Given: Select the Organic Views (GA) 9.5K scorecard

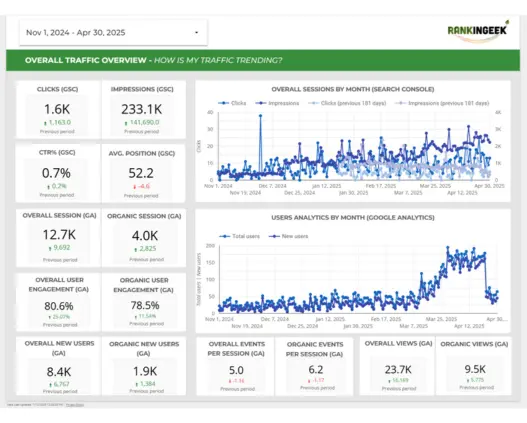Looking at the screenshot, I should (x=473, y=366).
